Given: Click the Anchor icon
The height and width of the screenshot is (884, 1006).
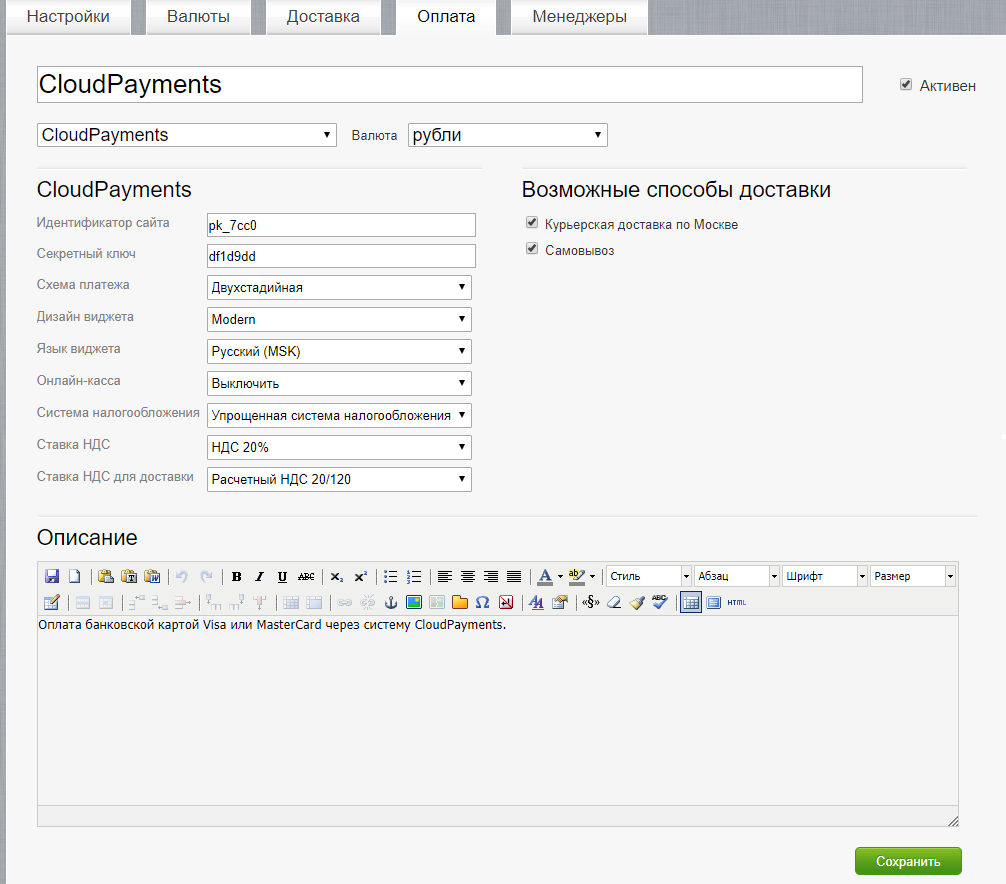Looking at the screenshot, I should pyautogui.click(x=391, y=602).
